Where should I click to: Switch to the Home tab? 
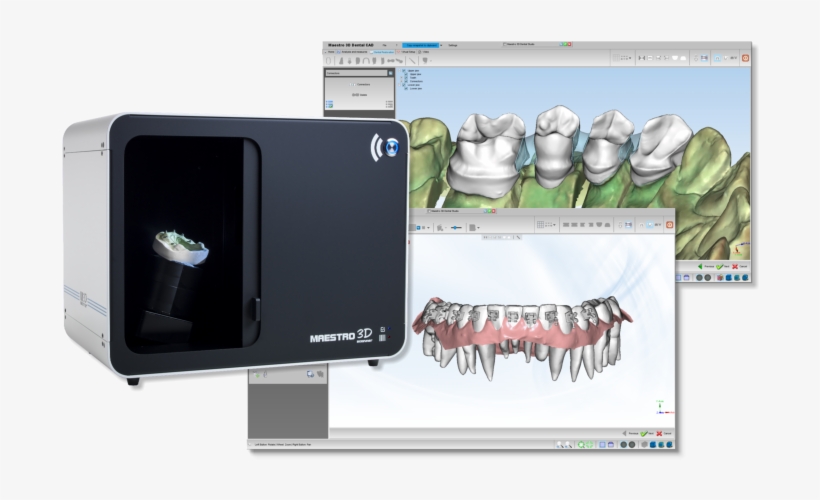(331, 52)
